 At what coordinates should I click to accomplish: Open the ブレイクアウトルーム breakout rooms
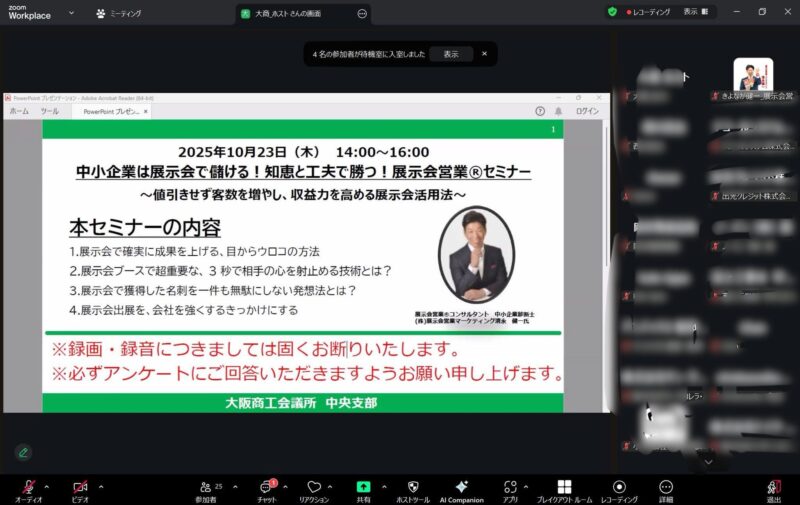coord(564,487)
